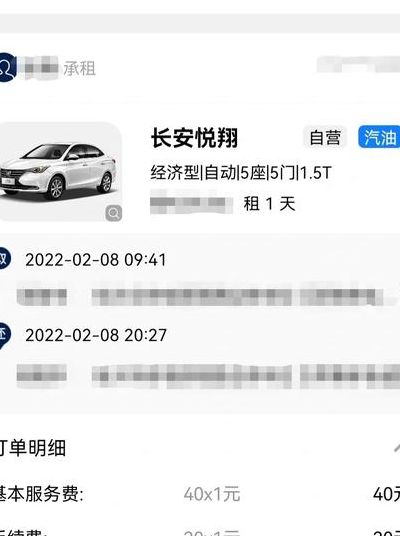Tap the 租 1 天 rental duration text

coord(269,204)
